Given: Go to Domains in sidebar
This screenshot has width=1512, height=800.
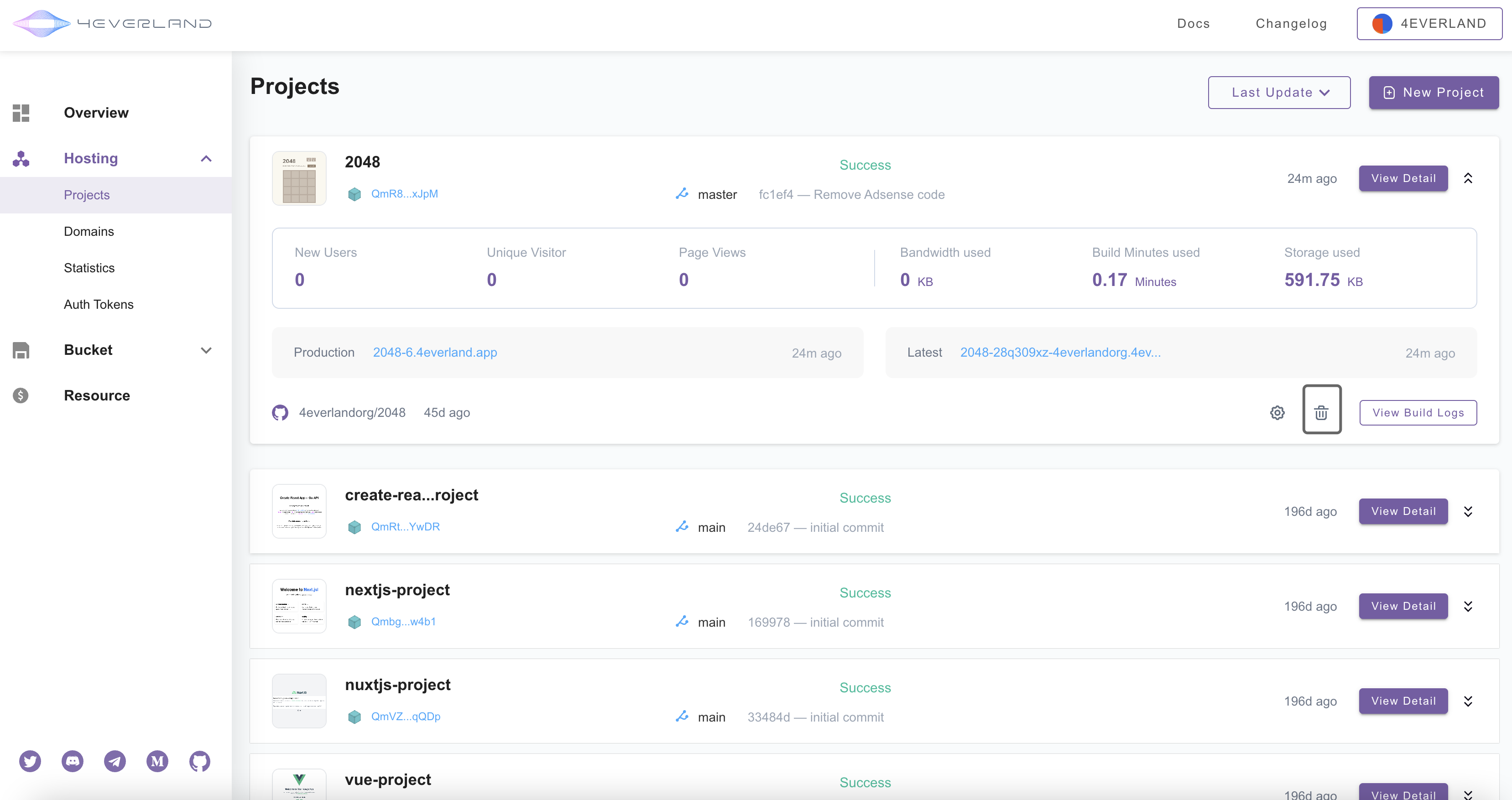Looking at the screenshot, I should (x=89, y=231).
